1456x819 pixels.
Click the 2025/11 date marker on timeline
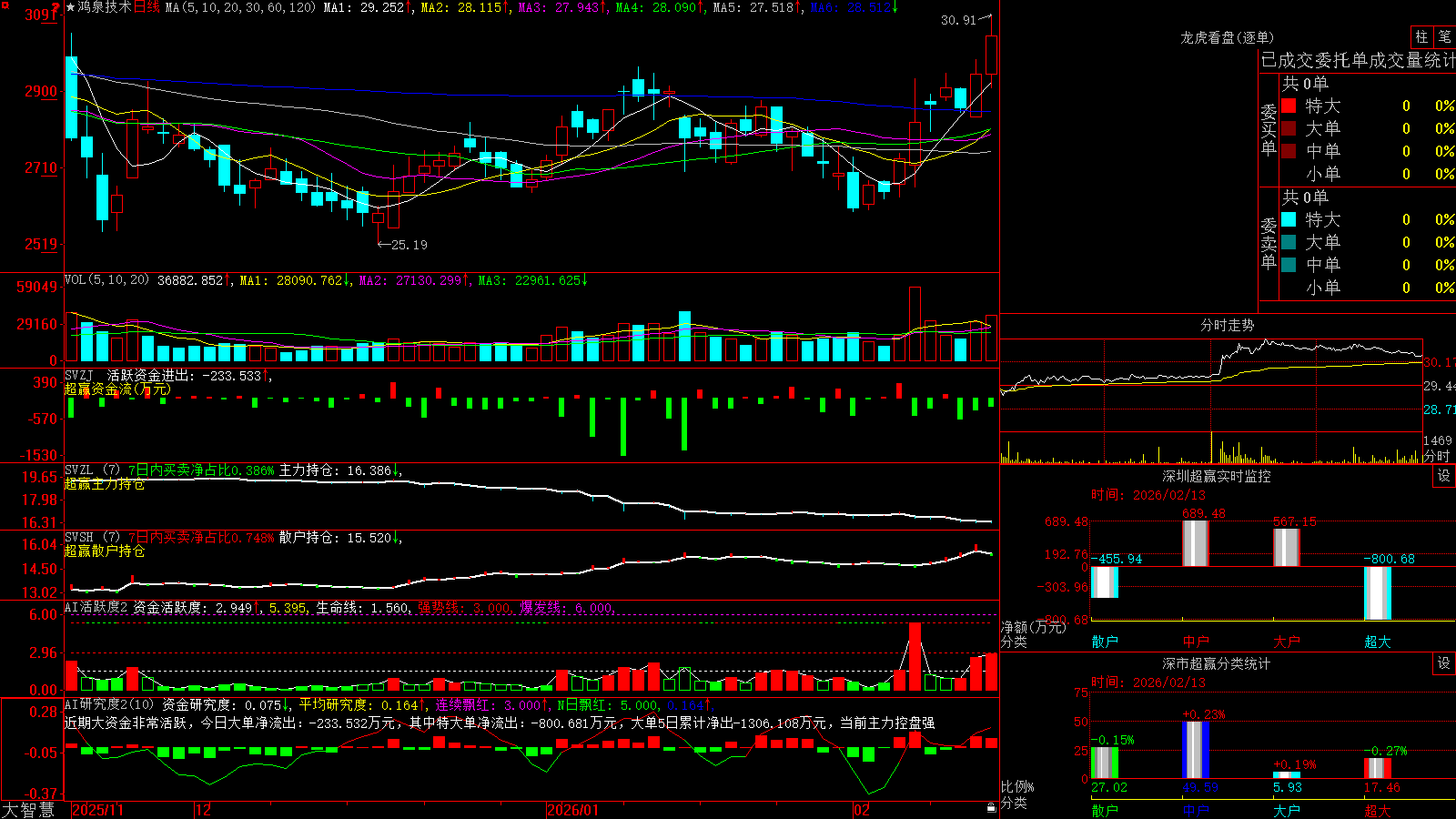(97, 810)
